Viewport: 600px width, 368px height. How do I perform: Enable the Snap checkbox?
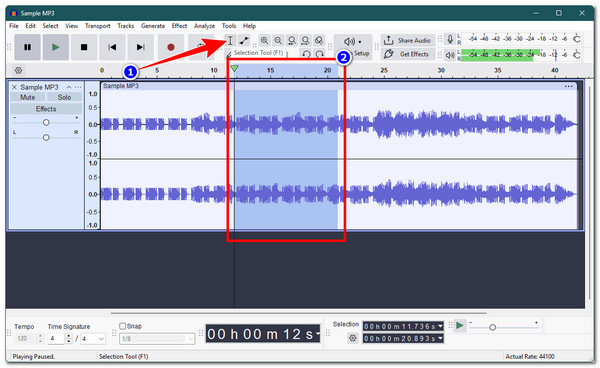122,326
